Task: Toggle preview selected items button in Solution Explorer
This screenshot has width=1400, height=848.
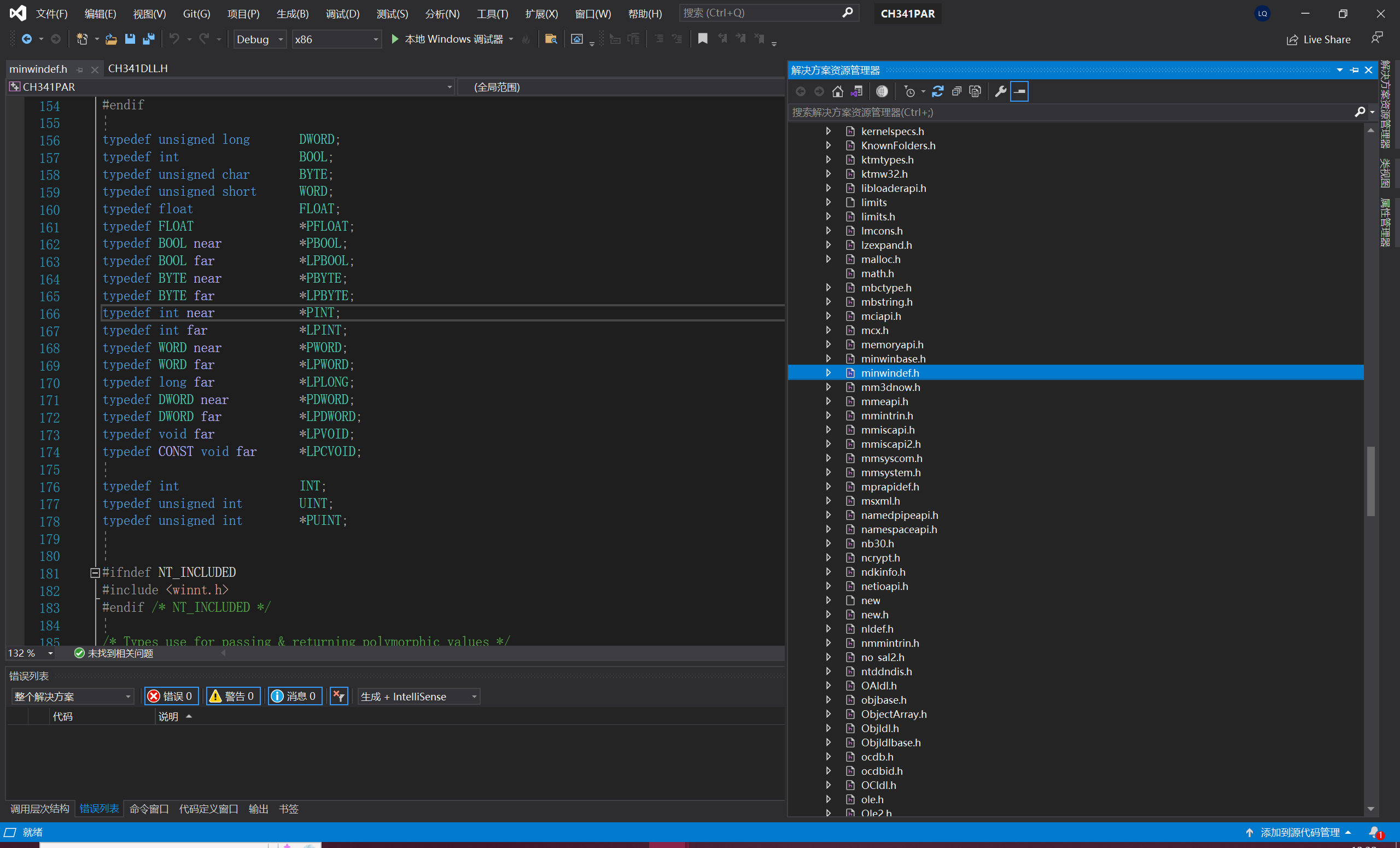Action: (1020, 91)
